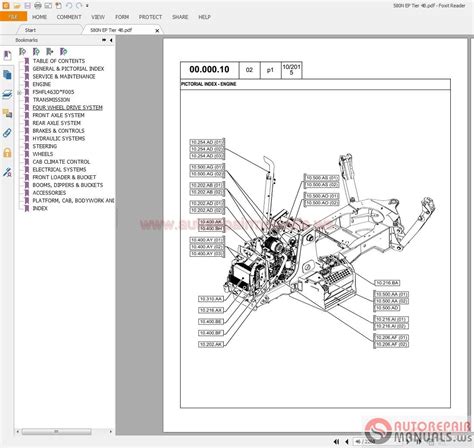Screen dimensions: 474x448
Task: Open the quick access toolbar customize dropdown
Action: (x=87, y=6)
